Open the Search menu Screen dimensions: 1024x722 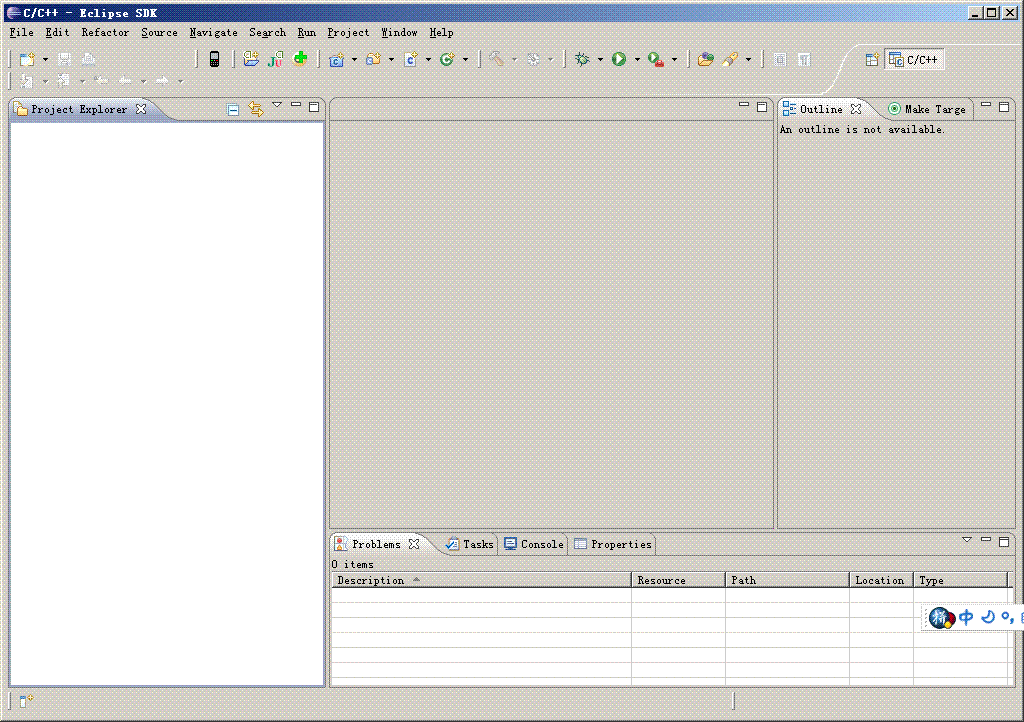coord(267,32)
